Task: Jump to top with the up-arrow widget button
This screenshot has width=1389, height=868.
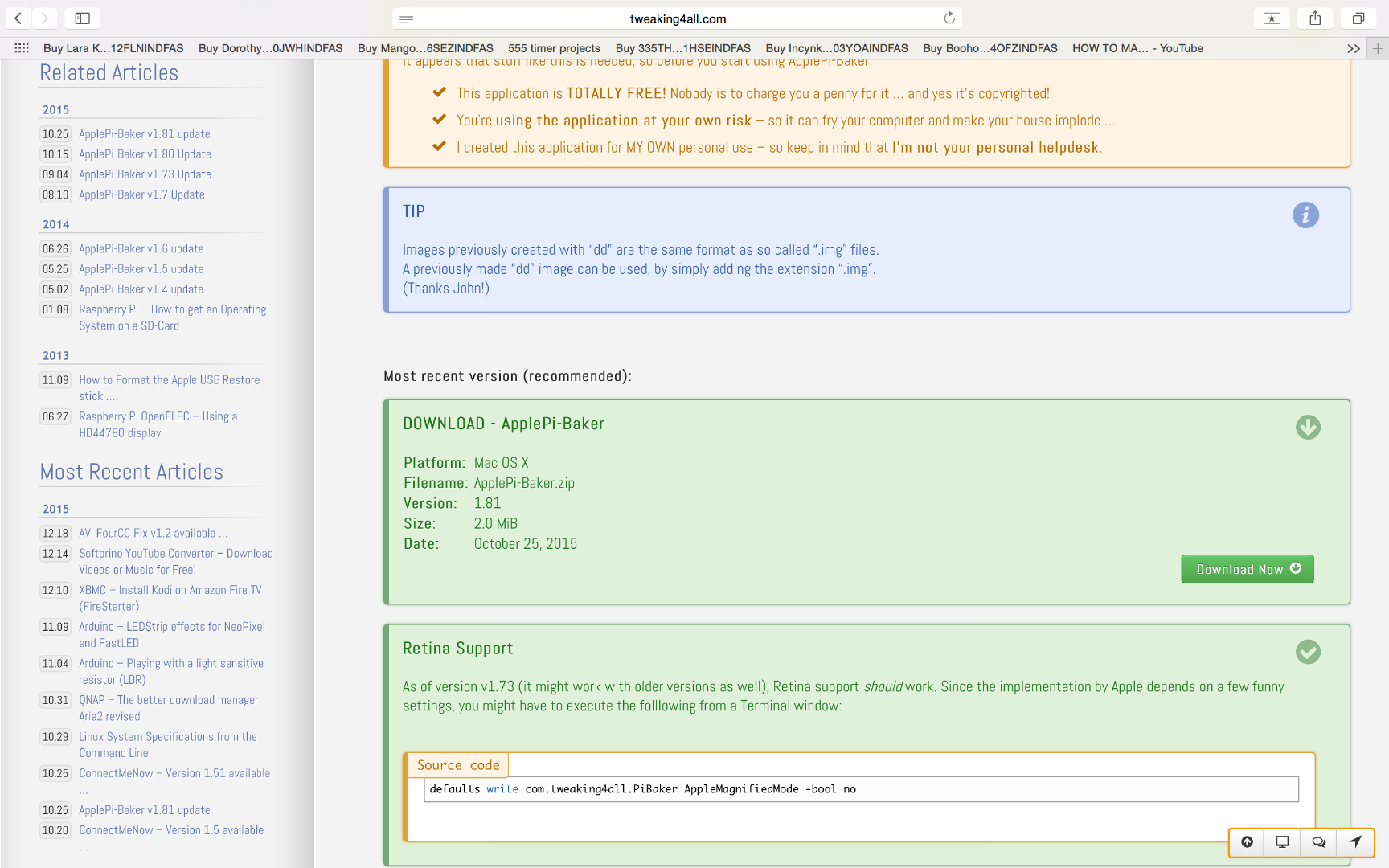Action: pos(1247,841)
